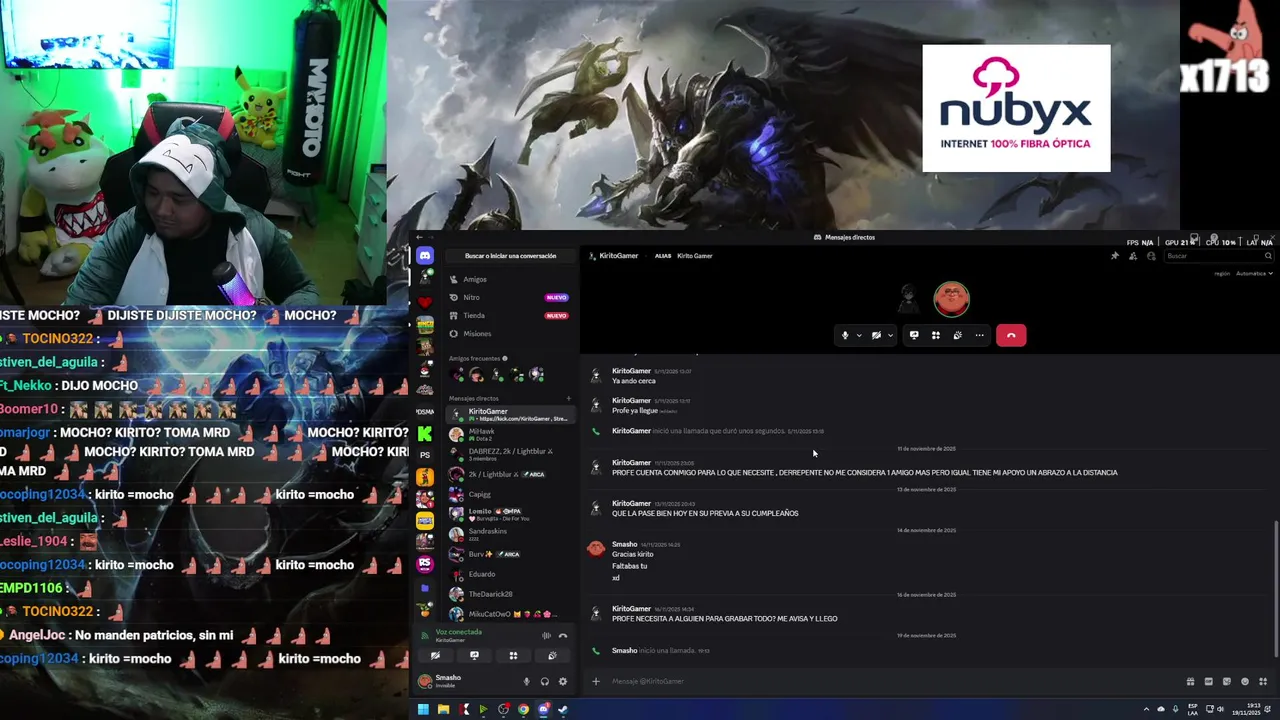Mute microphone in call controls
The height and width of the screenshot is (720, 1280).
point(845,335)
